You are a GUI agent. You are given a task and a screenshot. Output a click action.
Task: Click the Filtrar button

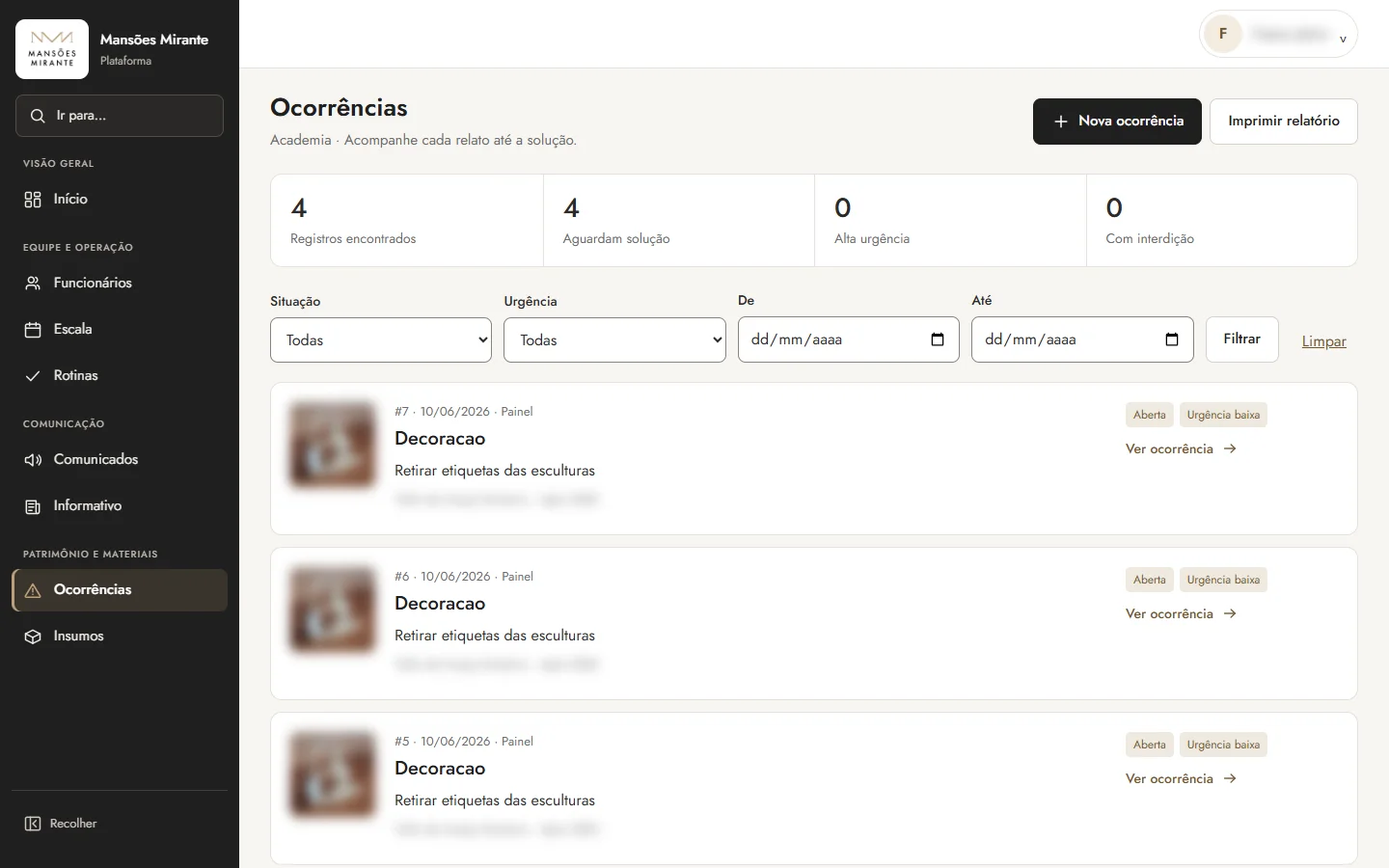[1242, 339]
